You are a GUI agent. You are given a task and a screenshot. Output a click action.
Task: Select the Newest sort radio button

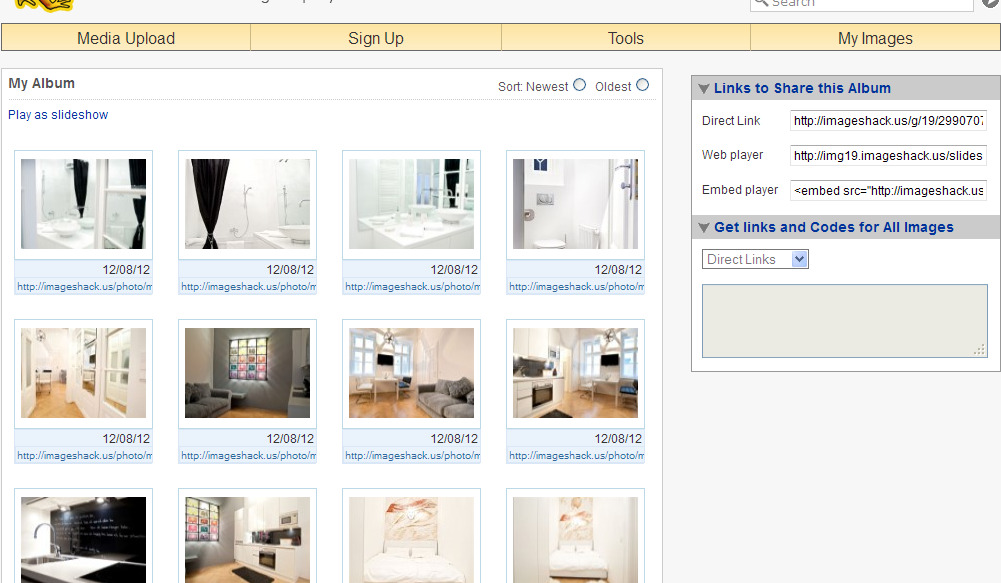[580, 85]
